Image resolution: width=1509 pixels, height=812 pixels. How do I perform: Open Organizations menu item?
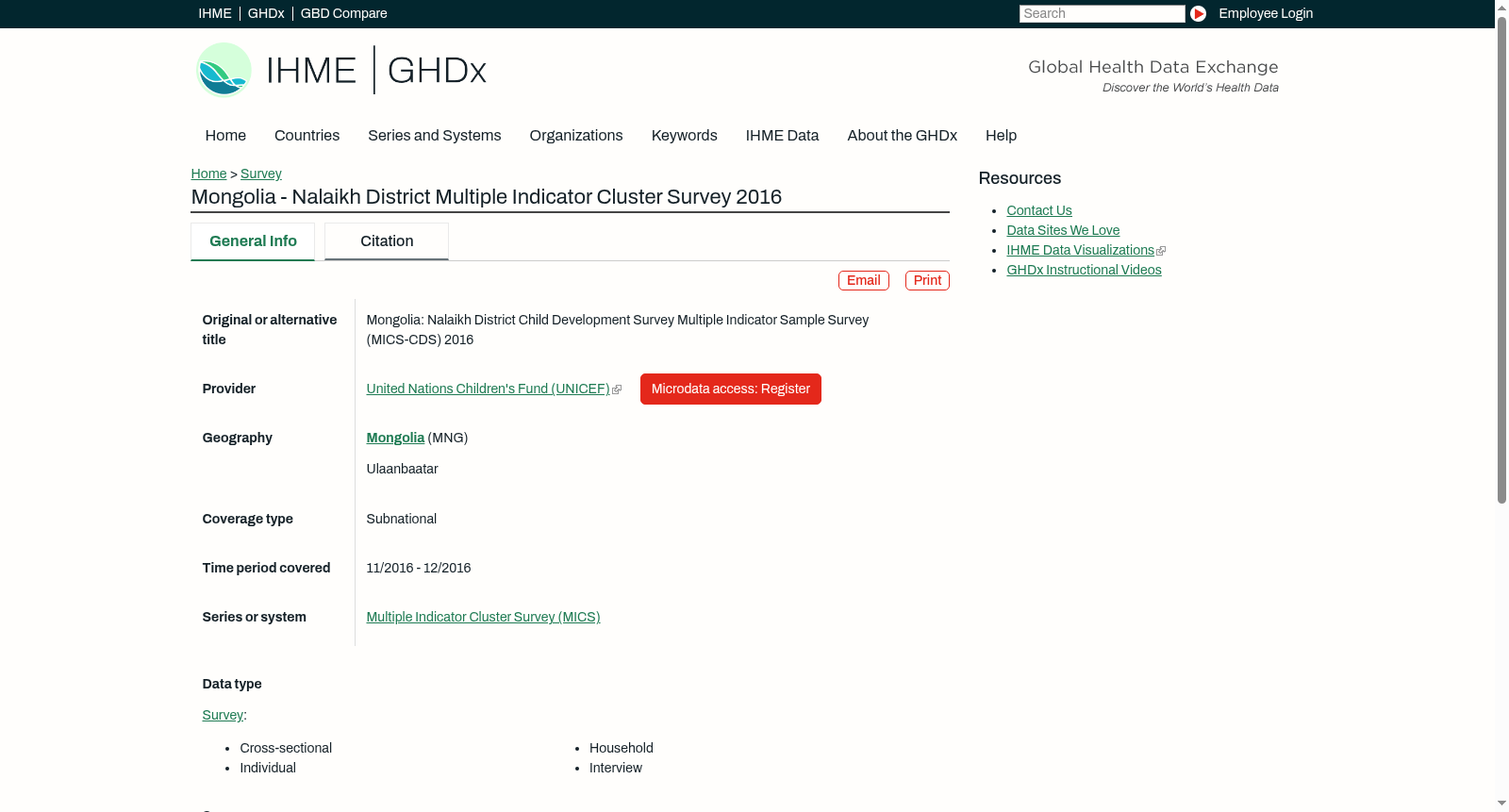tap(576, 136)
